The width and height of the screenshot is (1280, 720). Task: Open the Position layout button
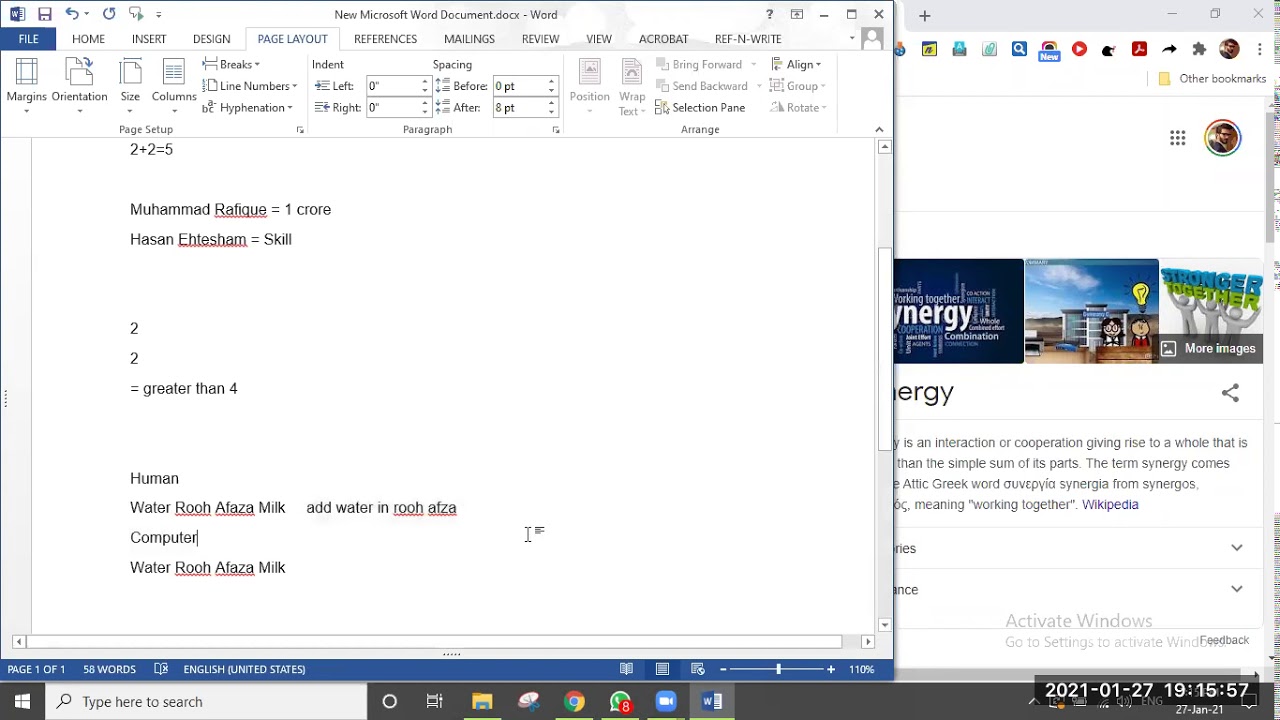(589, 86)
